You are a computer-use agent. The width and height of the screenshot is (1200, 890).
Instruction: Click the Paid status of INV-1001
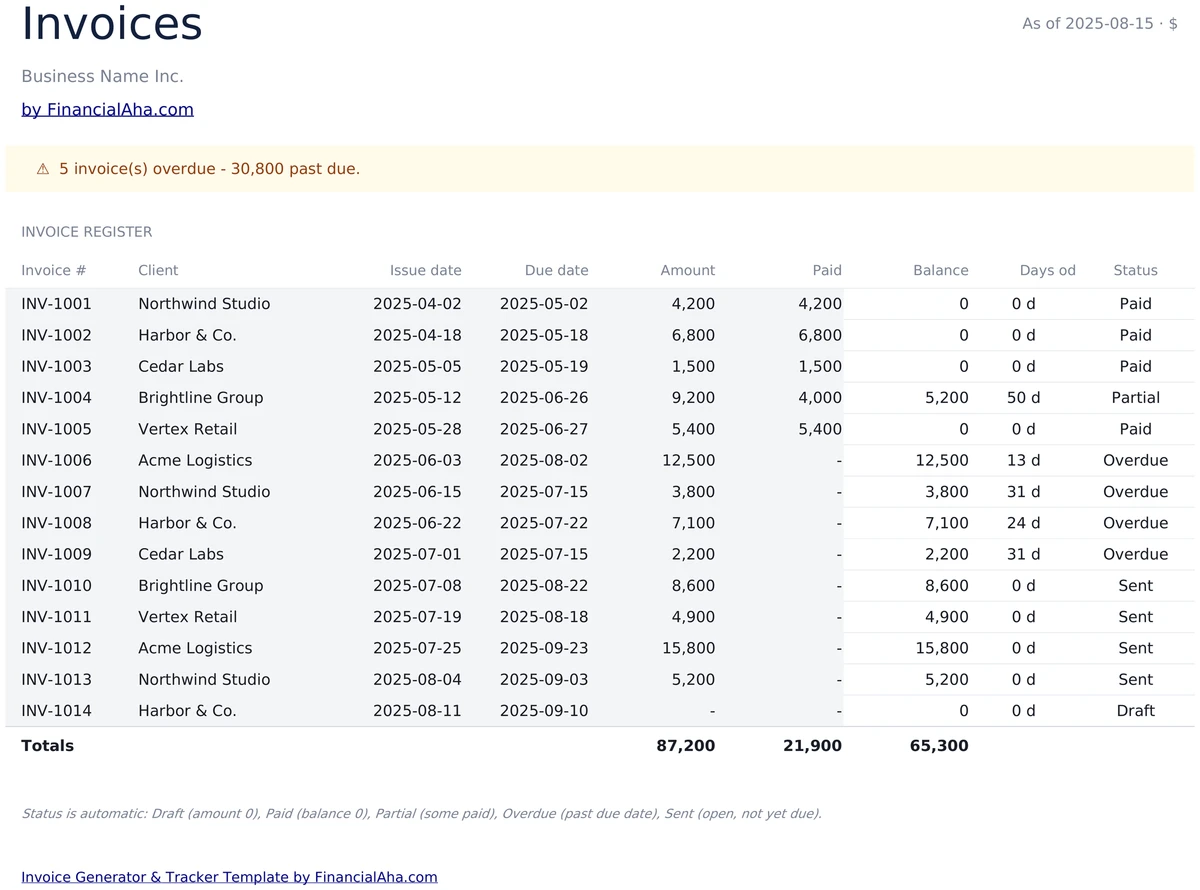click(x=1136, y=304)
